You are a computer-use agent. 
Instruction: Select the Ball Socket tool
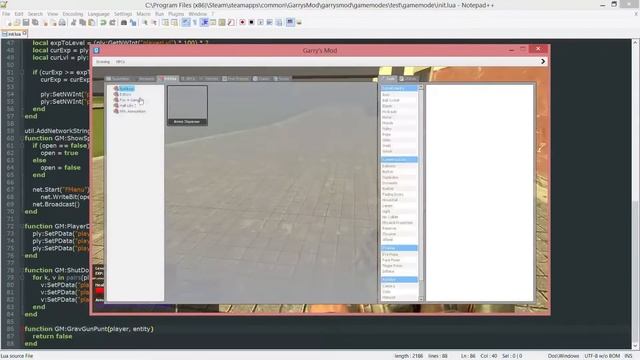pyautogui.click(x=391, y=100)
